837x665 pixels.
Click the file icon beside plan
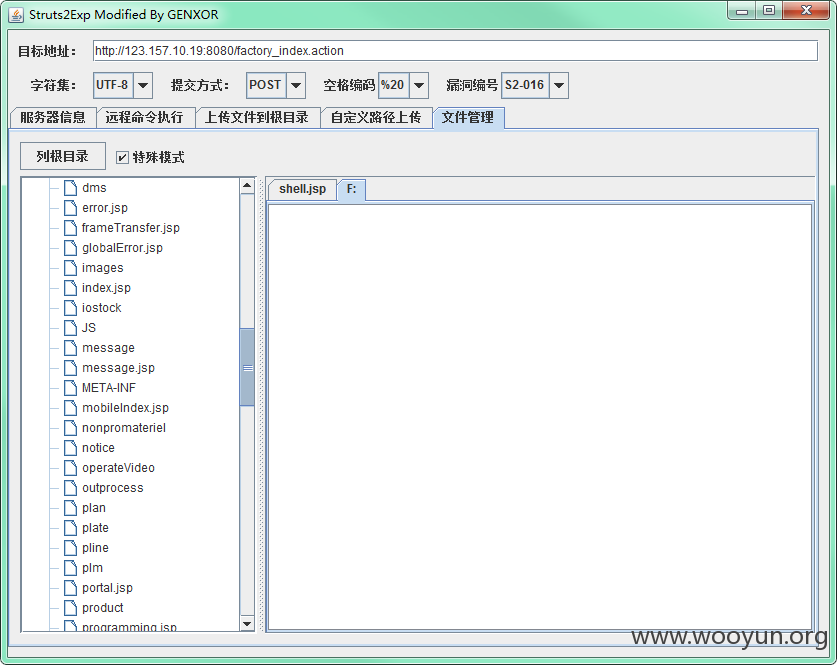click(x=70, y=508)
